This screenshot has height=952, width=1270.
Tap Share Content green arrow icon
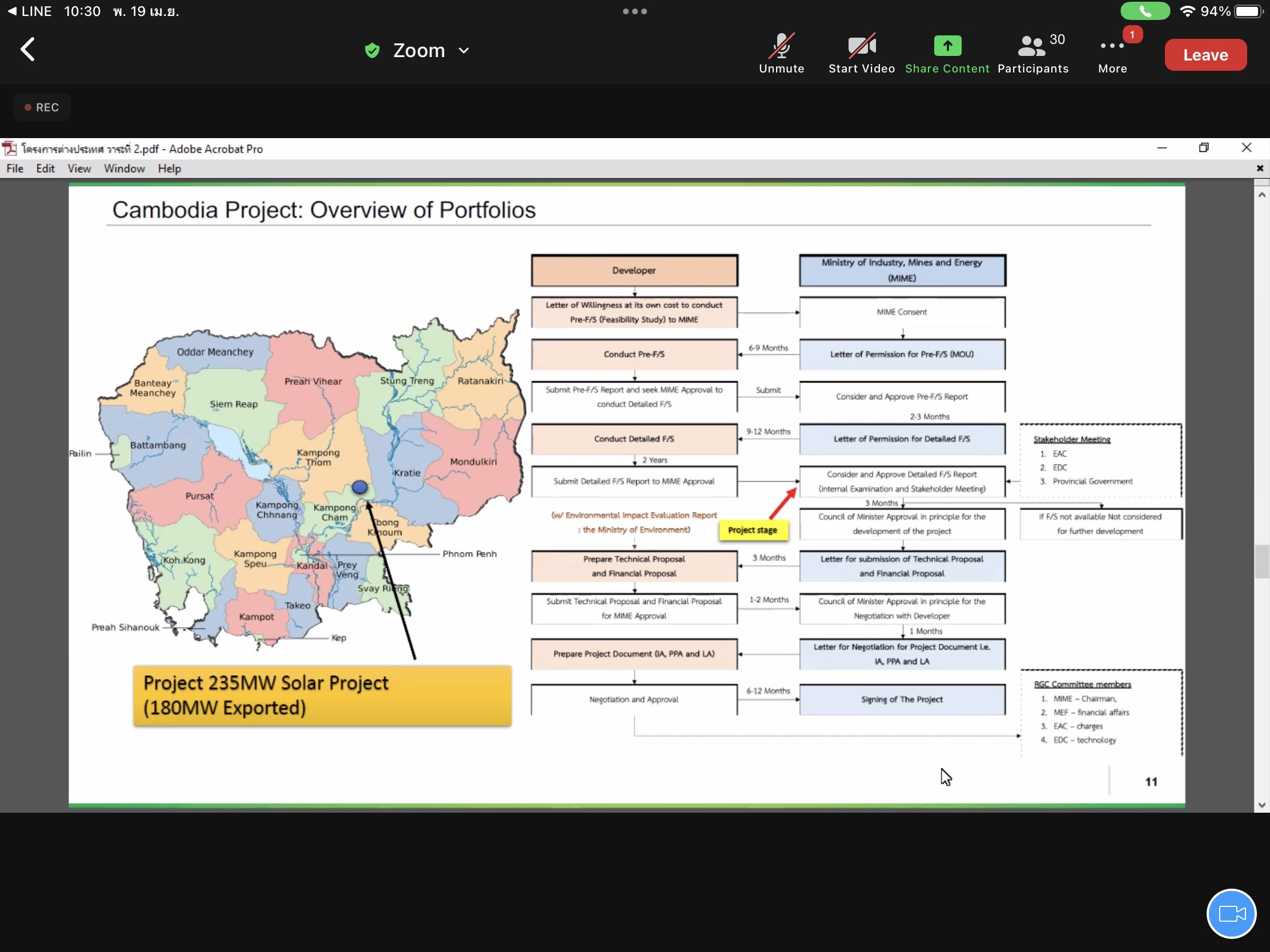[x=947, y=45]
